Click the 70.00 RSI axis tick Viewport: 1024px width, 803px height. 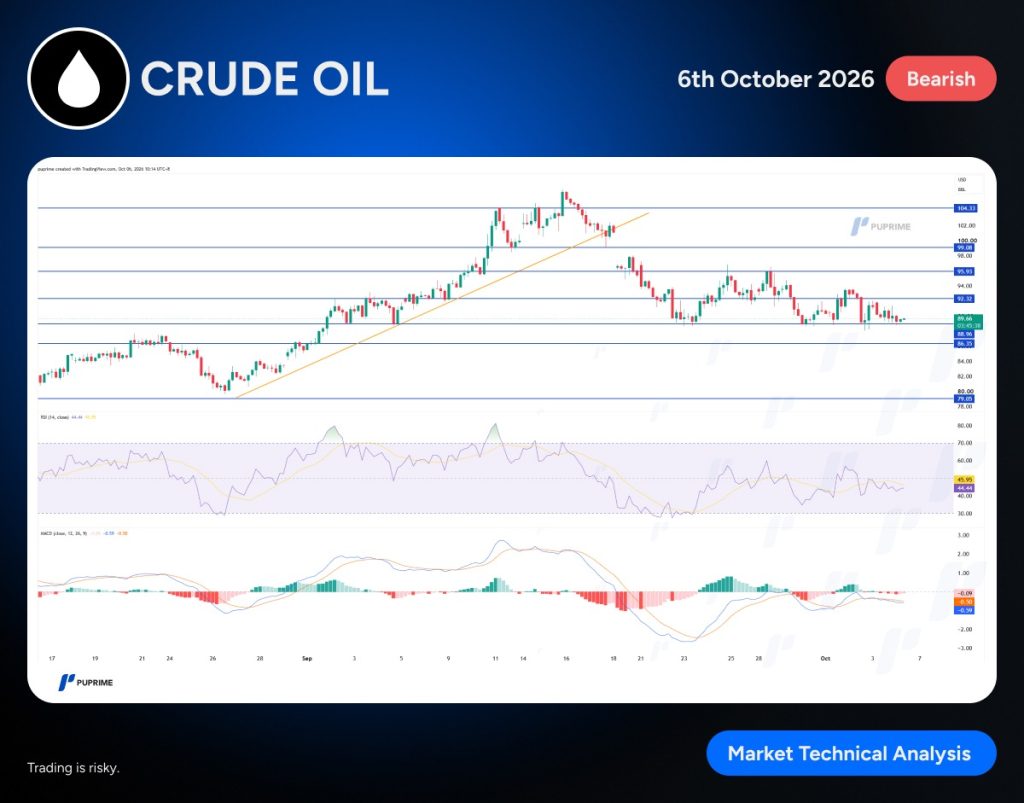965,443
